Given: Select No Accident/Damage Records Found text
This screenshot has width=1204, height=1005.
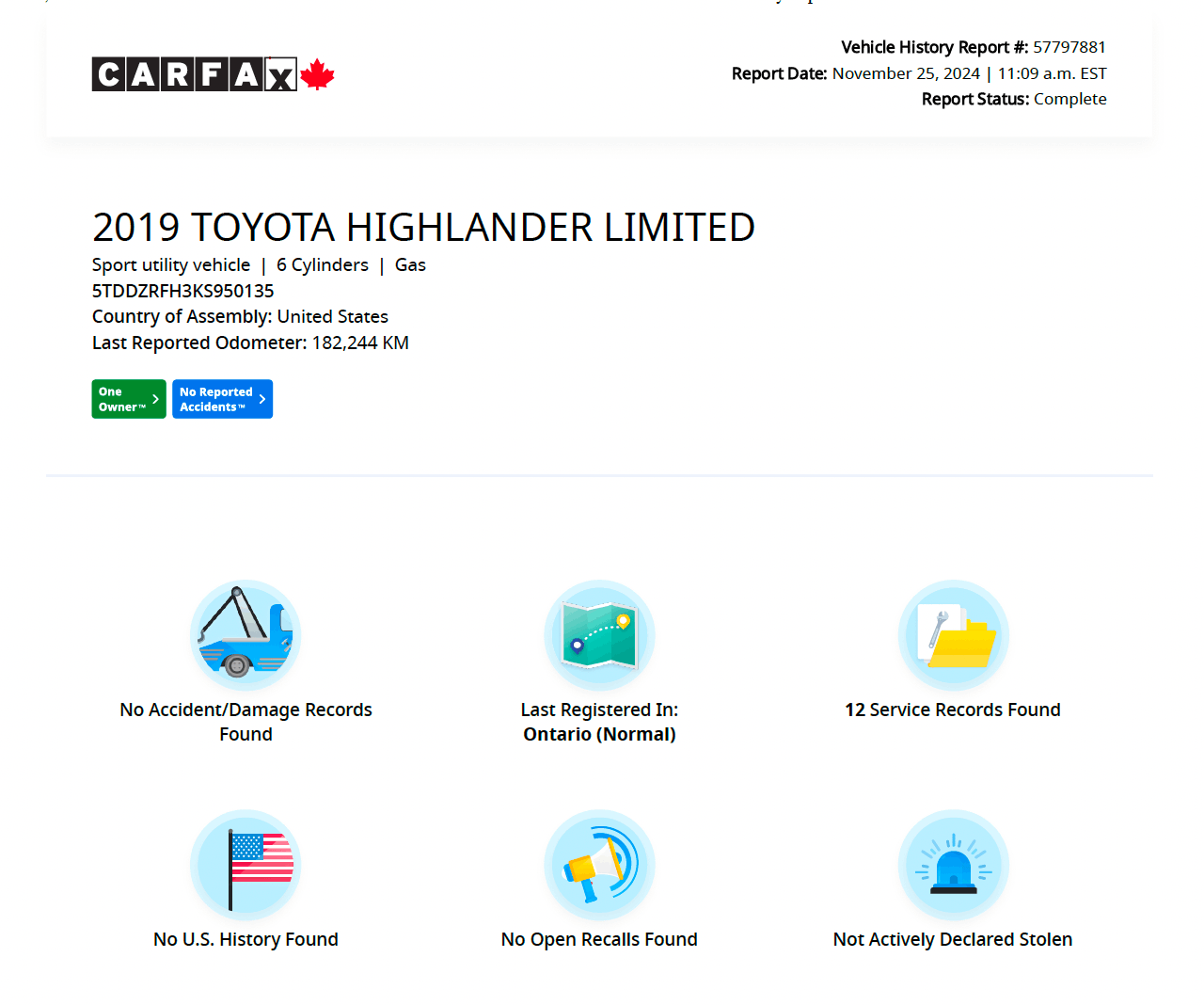Looking at the screenshot, I should pyautogui.click(x=246, y=722).
